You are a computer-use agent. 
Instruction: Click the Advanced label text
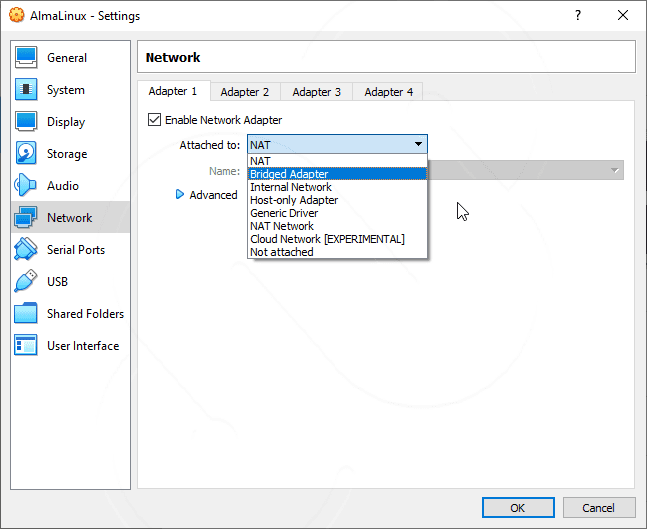coord(213,195)
